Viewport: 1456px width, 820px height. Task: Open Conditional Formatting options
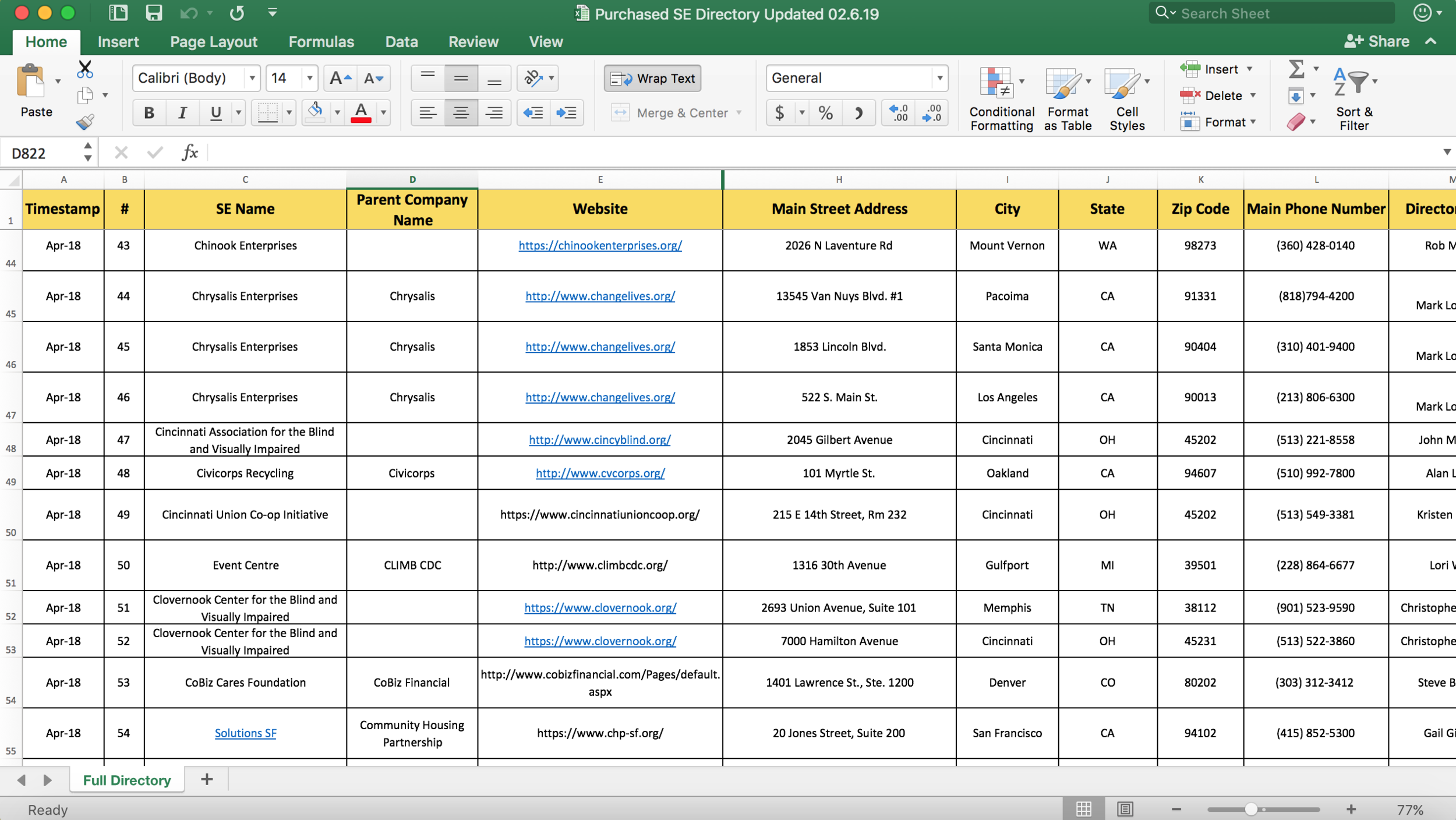[999, 96]
